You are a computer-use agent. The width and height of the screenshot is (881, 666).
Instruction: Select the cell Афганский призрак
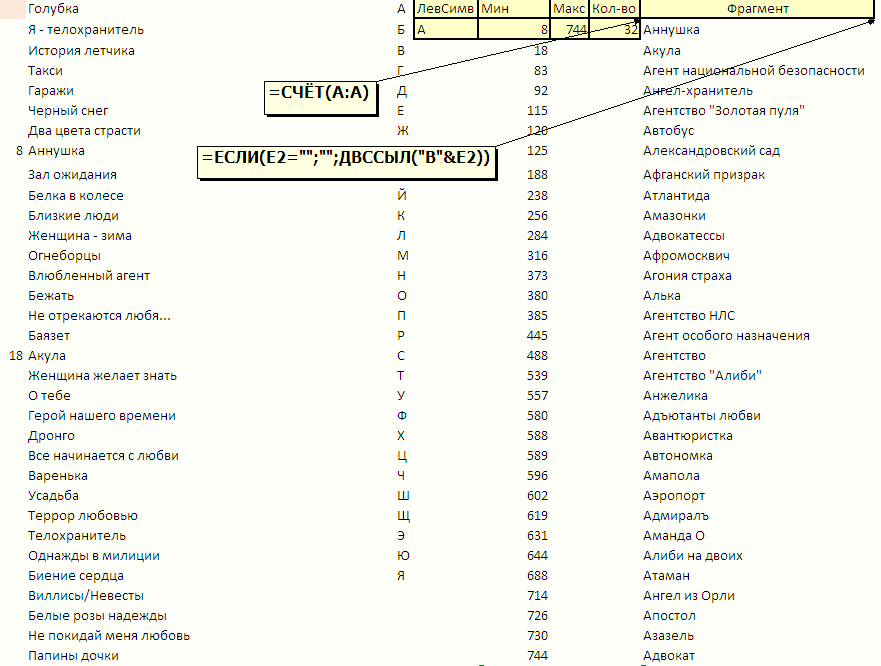(x=704, y=175)
